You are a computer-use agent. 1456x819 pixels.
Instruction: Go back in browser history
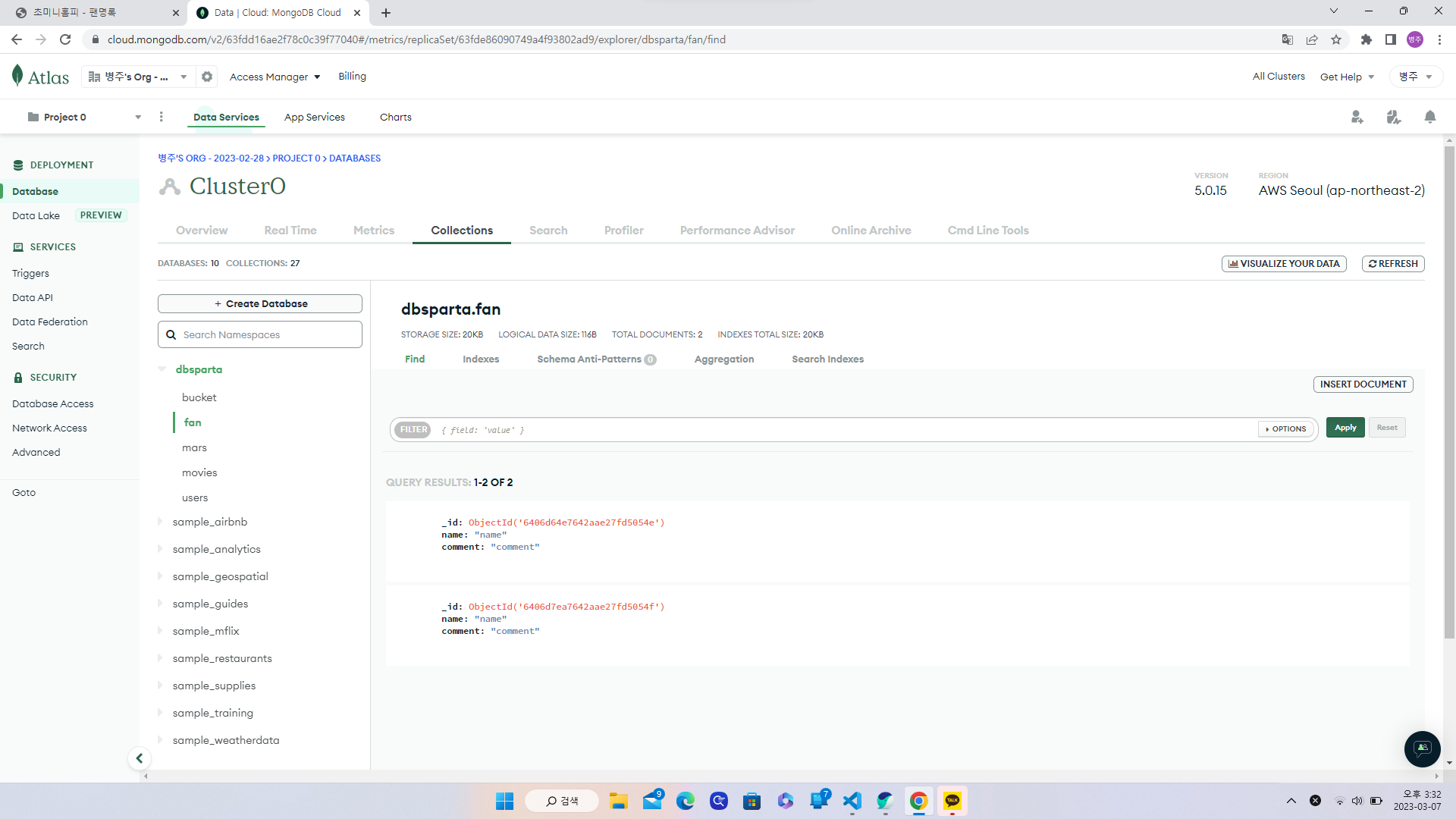(17, 39)
